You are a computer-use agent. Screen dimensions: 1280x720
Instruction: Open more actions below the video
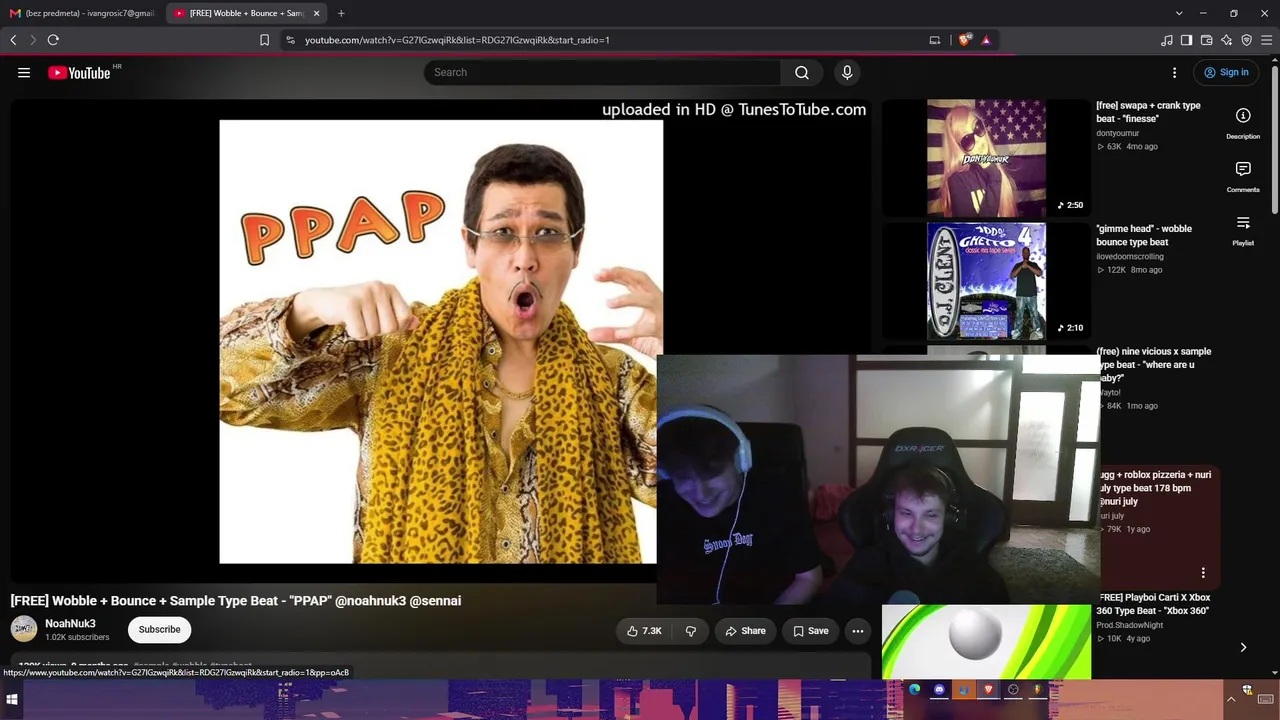(x=858, y=631)
